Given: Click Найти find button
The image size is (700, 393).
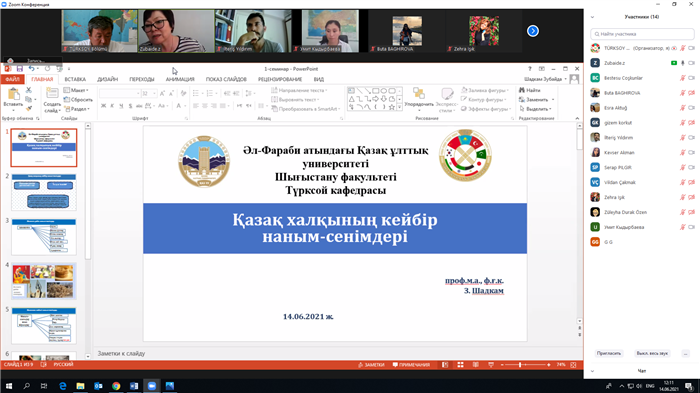Looking at the screenshot, I should (x=530, y=90).
